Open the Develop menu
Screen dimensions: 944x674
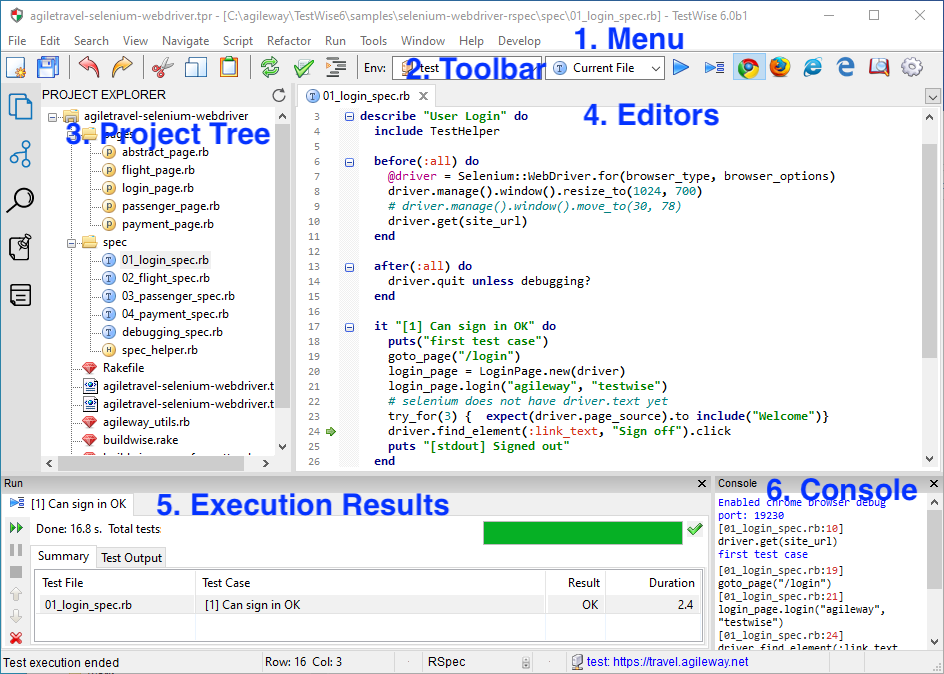(x=519, y=41)
